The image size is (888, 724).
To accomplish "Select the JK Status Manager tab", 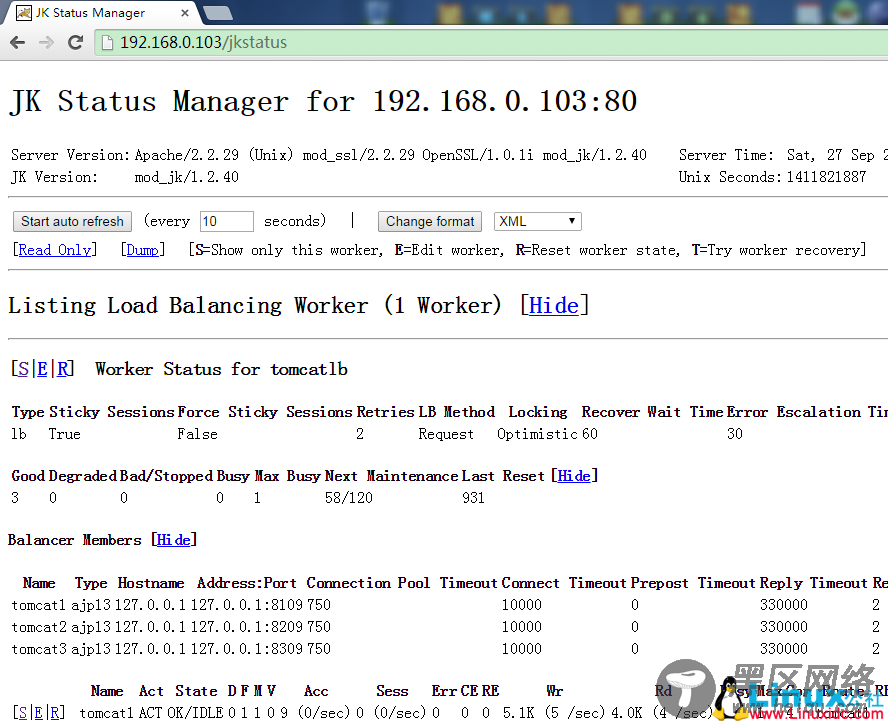I will 101,12.
